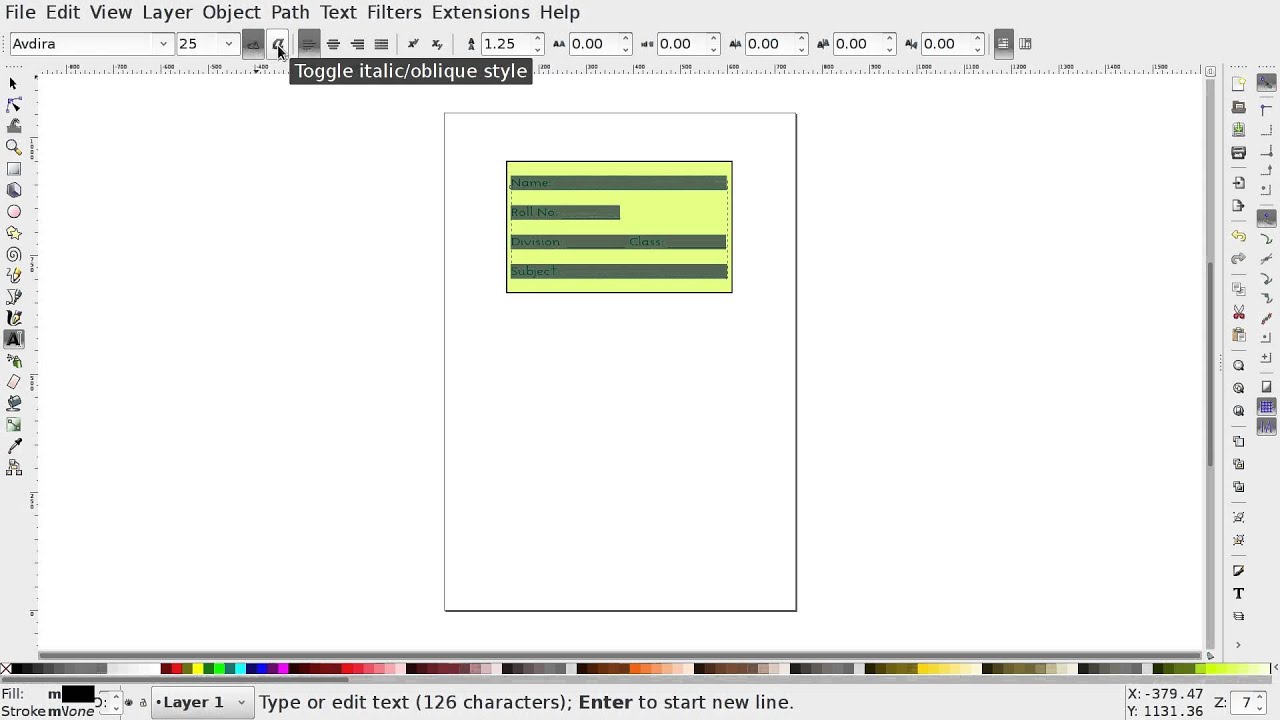
Task: Toggle snap to guides
Action: 1267,427
